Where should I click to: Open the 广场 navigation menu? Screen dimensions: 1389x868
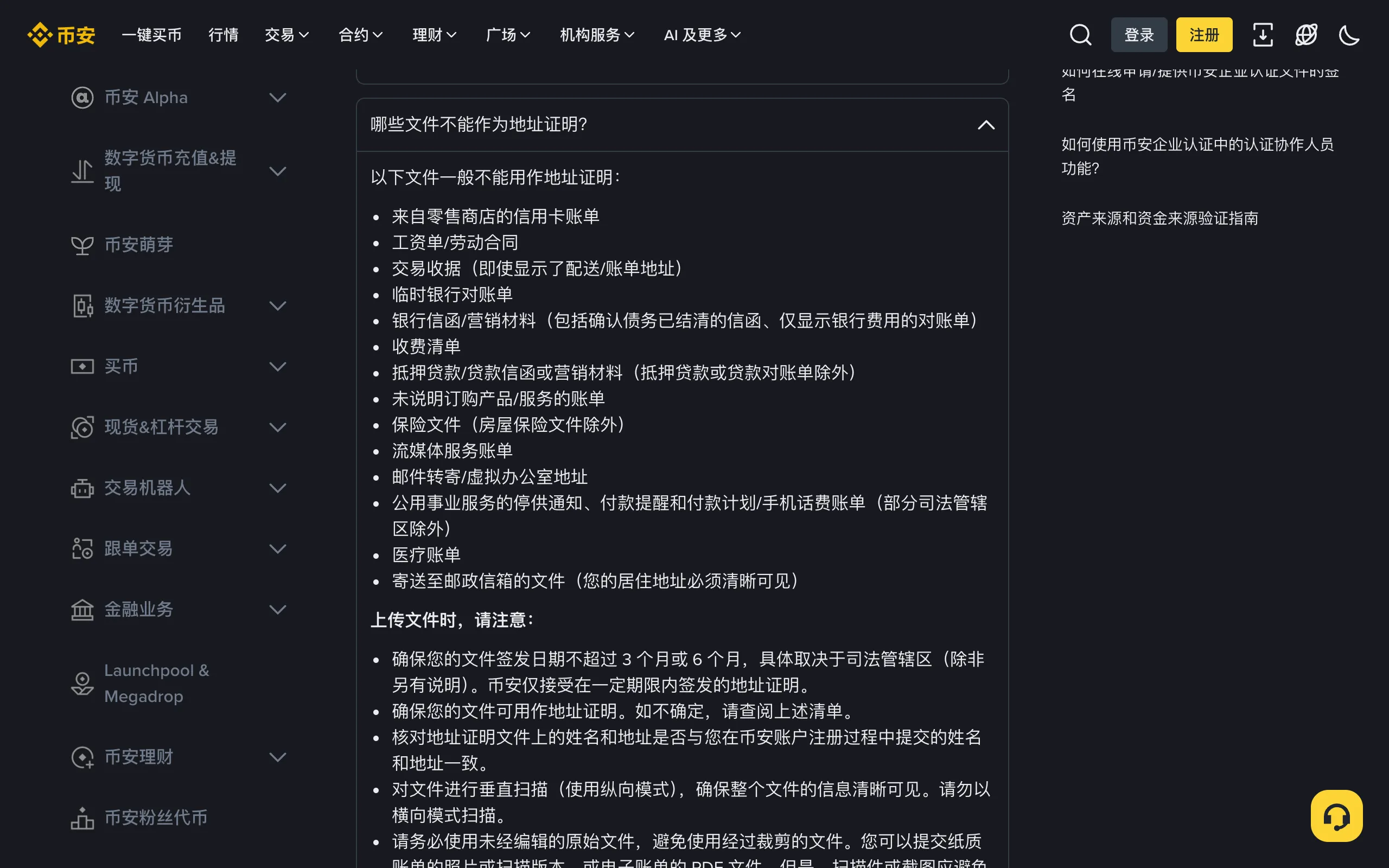(508, 35)
